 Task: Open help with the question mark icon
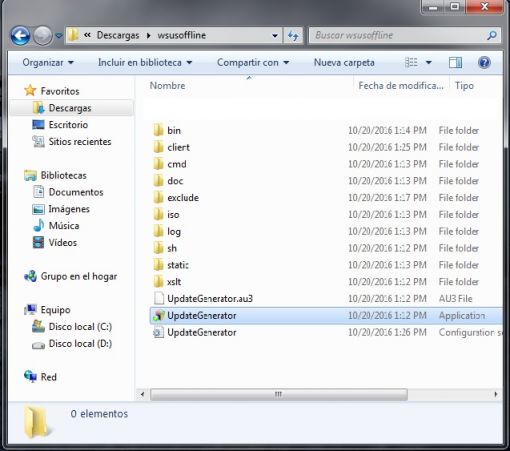click(x=484, y=62)
